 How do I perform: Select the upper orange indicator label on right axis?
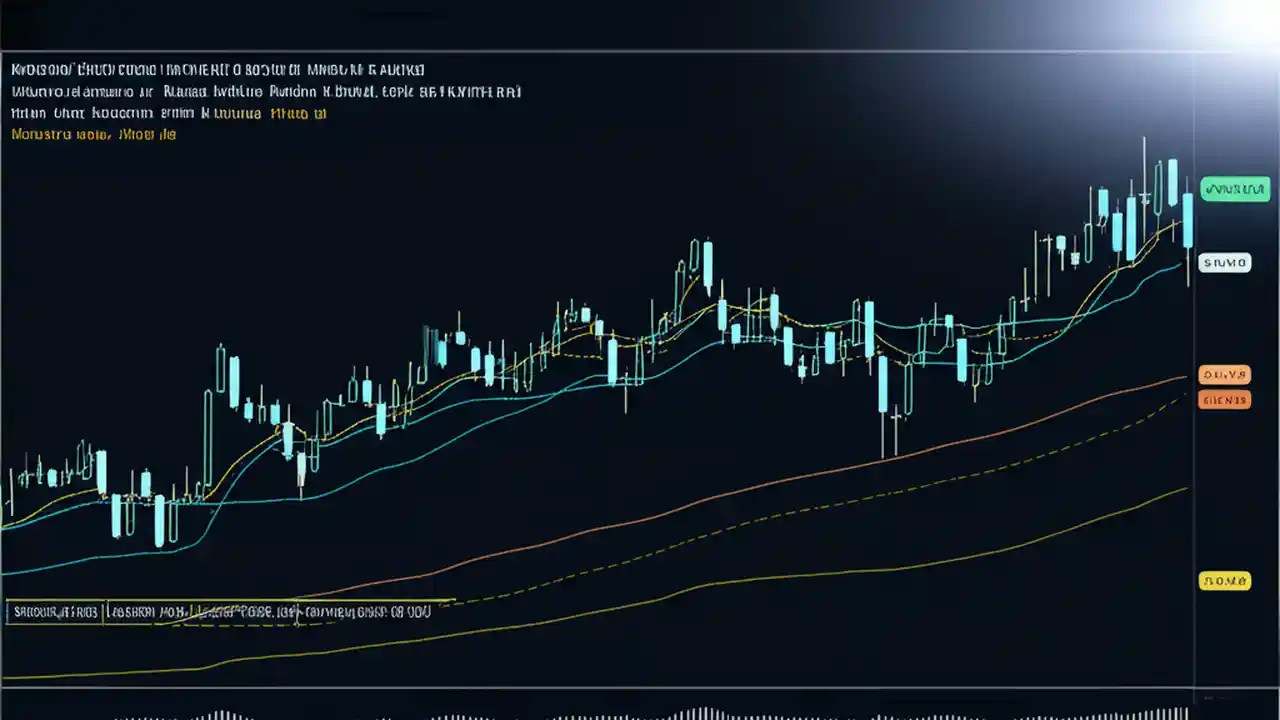(x=1224, y=373)
